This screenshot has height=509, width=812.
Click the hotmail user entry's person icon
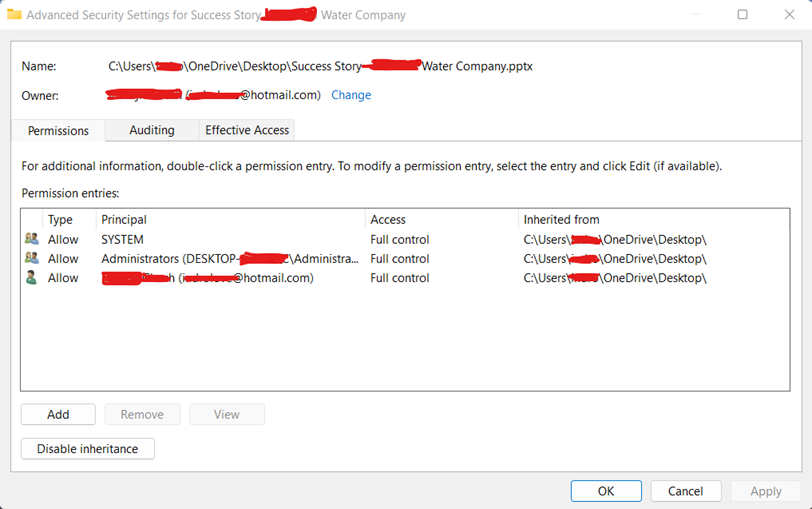coord(31,278)
